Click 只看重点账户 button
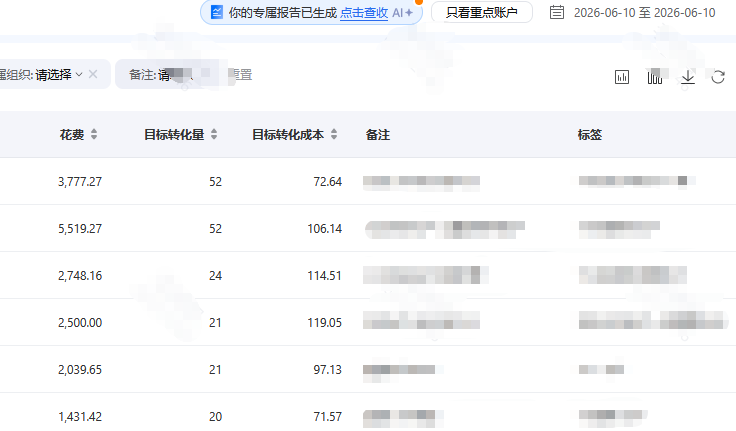This screenshot has width=736, height=431. [482, 12]
